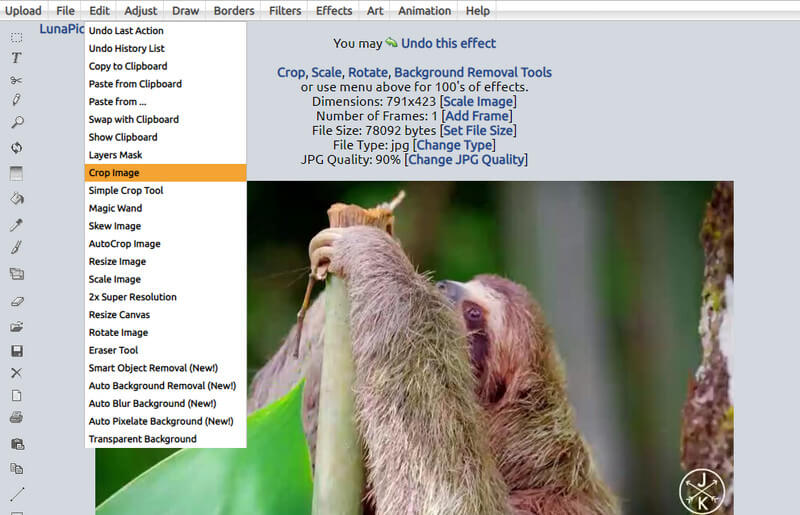Screen dimensions: 800x515
Task: Choose Auto Background Removal (New!) entry
Action: (x=162, y=386)
